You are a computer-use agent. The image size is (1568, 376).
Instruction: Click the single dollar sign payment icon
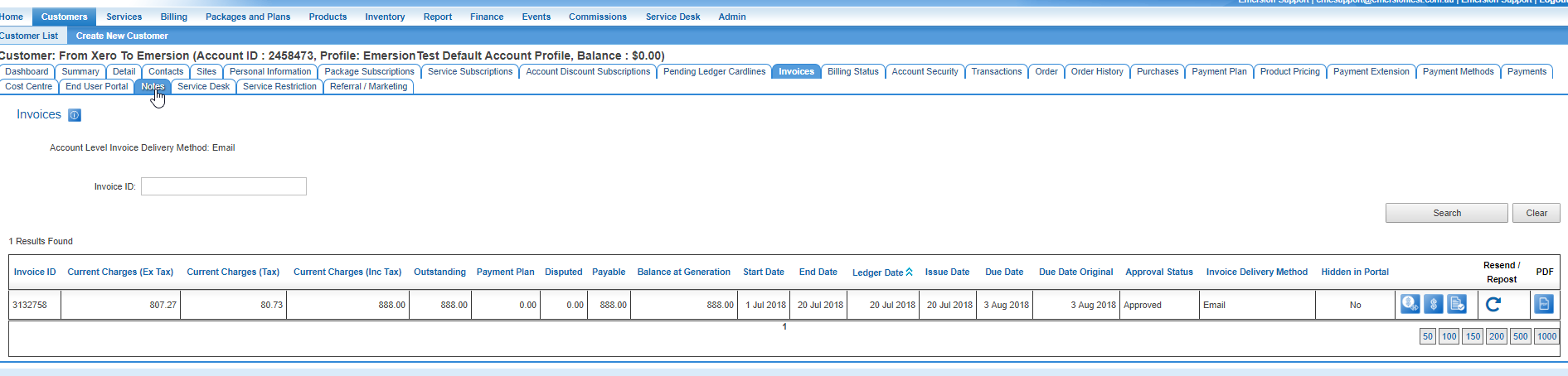tap(1434, 305)
